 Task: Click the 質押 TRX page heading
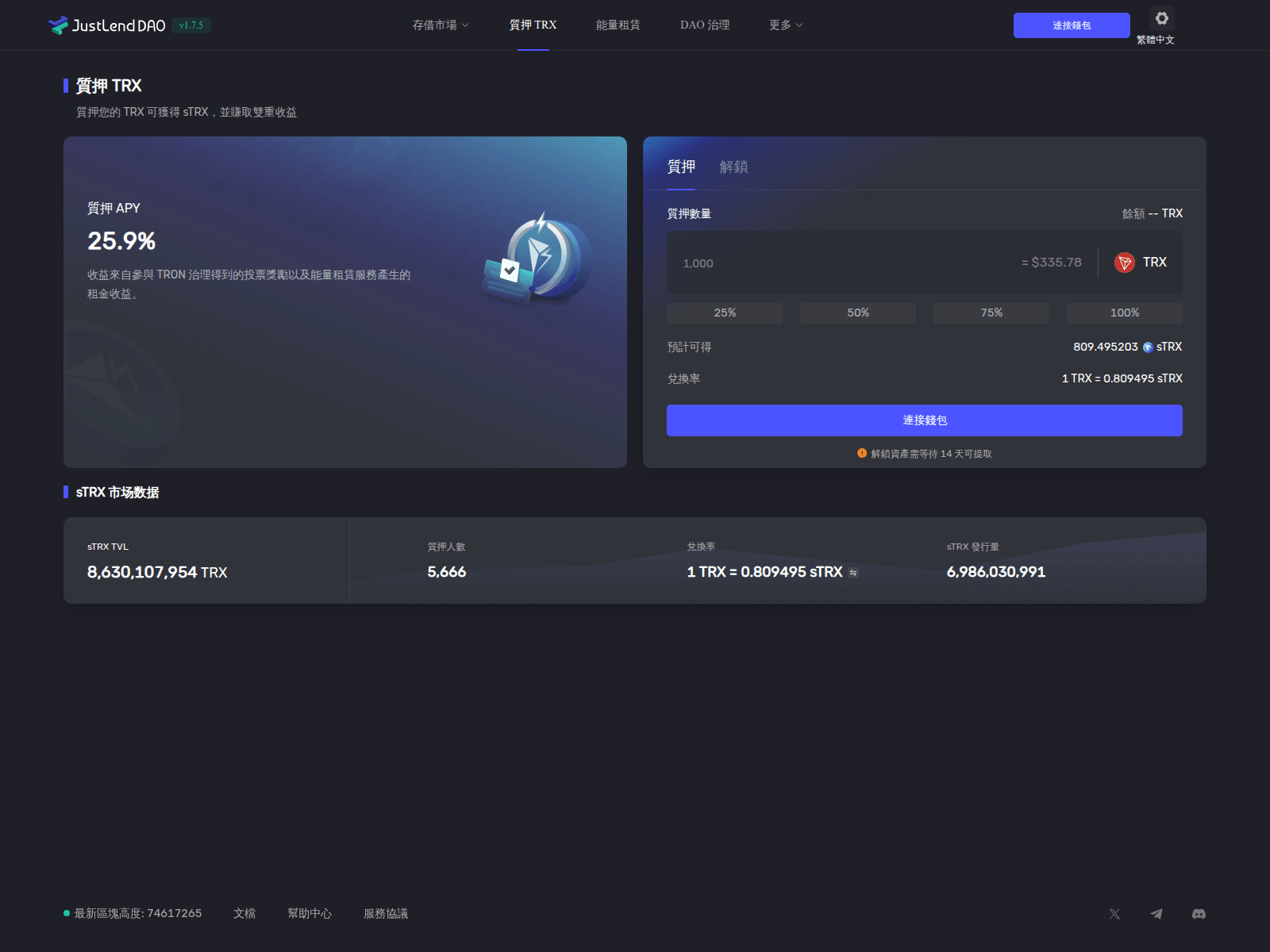[109, 86]
